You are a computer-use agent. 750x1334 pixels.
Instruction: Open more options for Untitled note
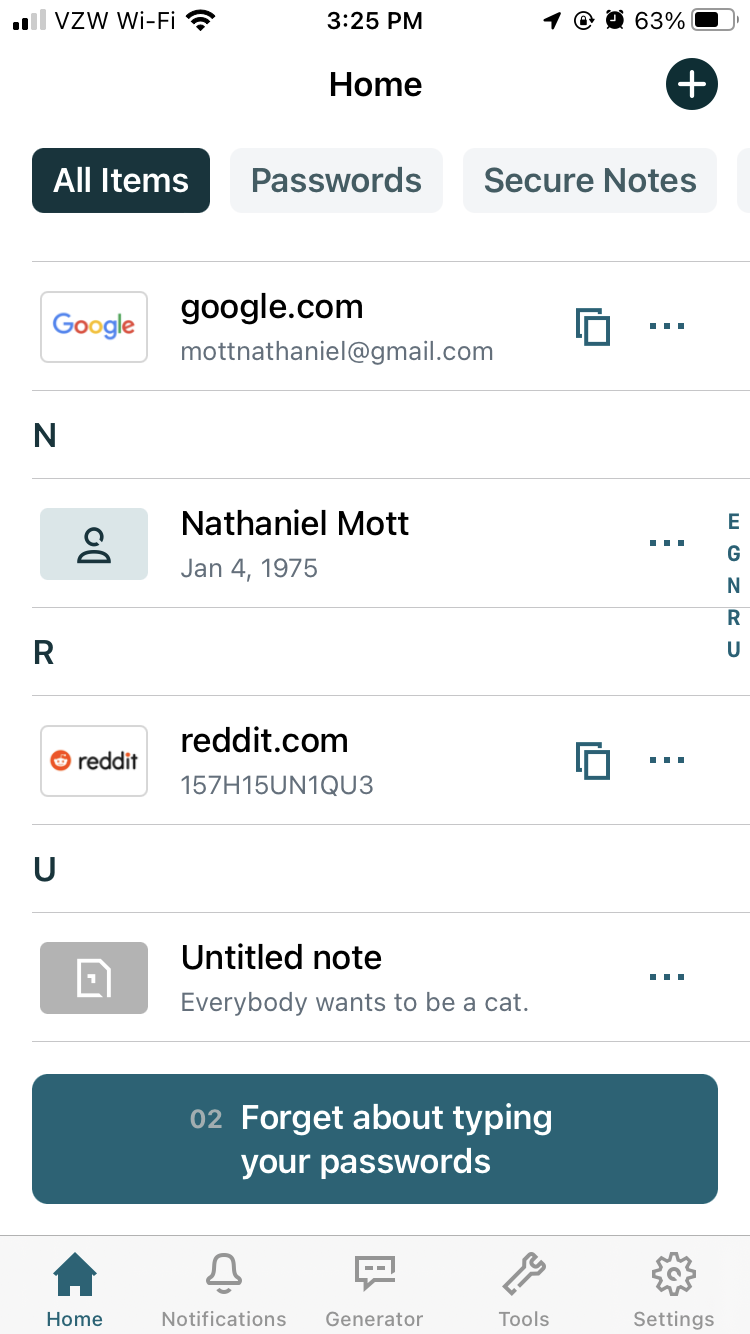667,977
